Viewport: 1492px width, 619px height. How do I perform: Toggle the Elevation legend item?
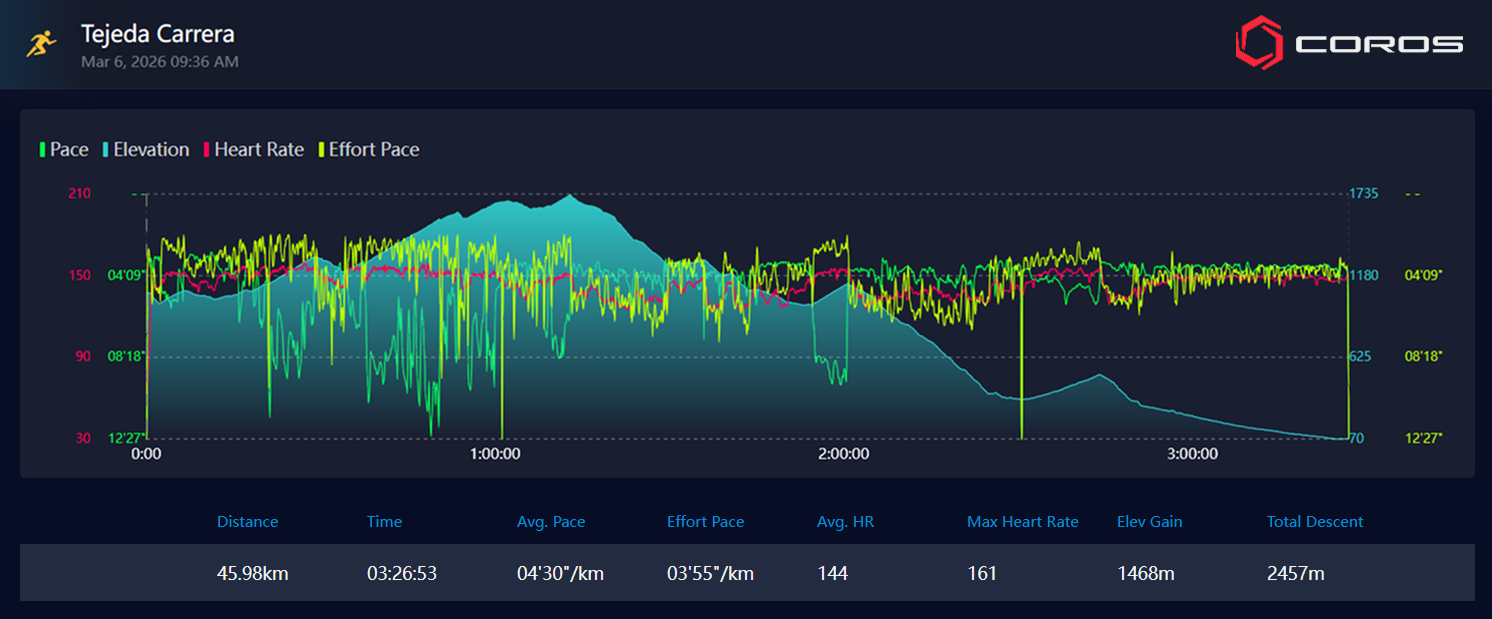pyautogui.click(x=151, y=150)
